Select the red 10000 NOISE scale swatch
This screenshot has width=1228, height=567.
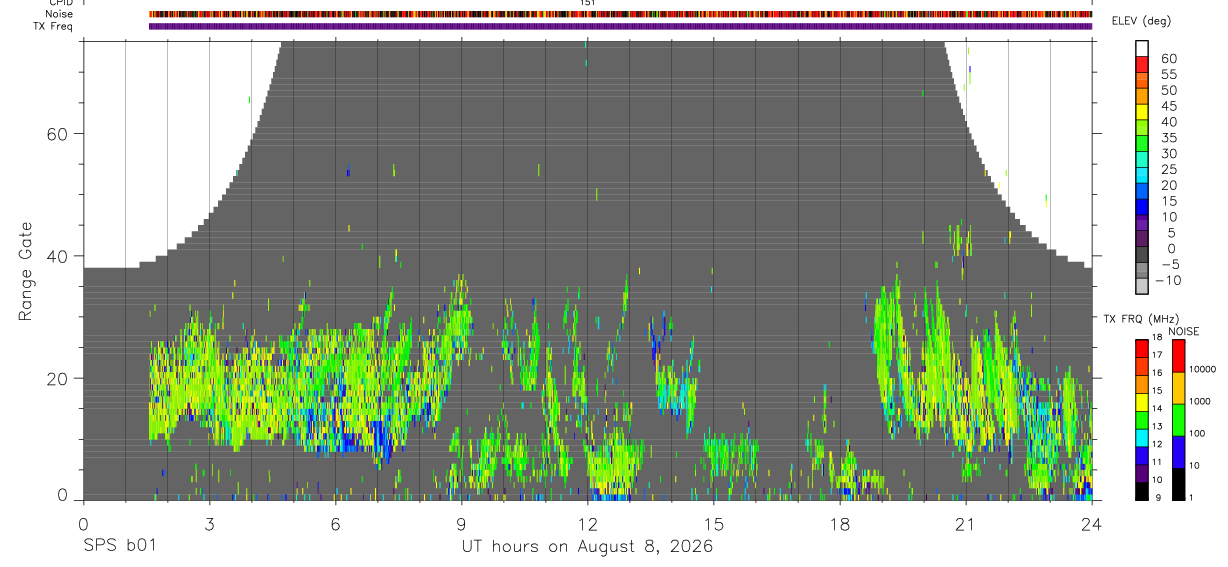click(1178, 356)
